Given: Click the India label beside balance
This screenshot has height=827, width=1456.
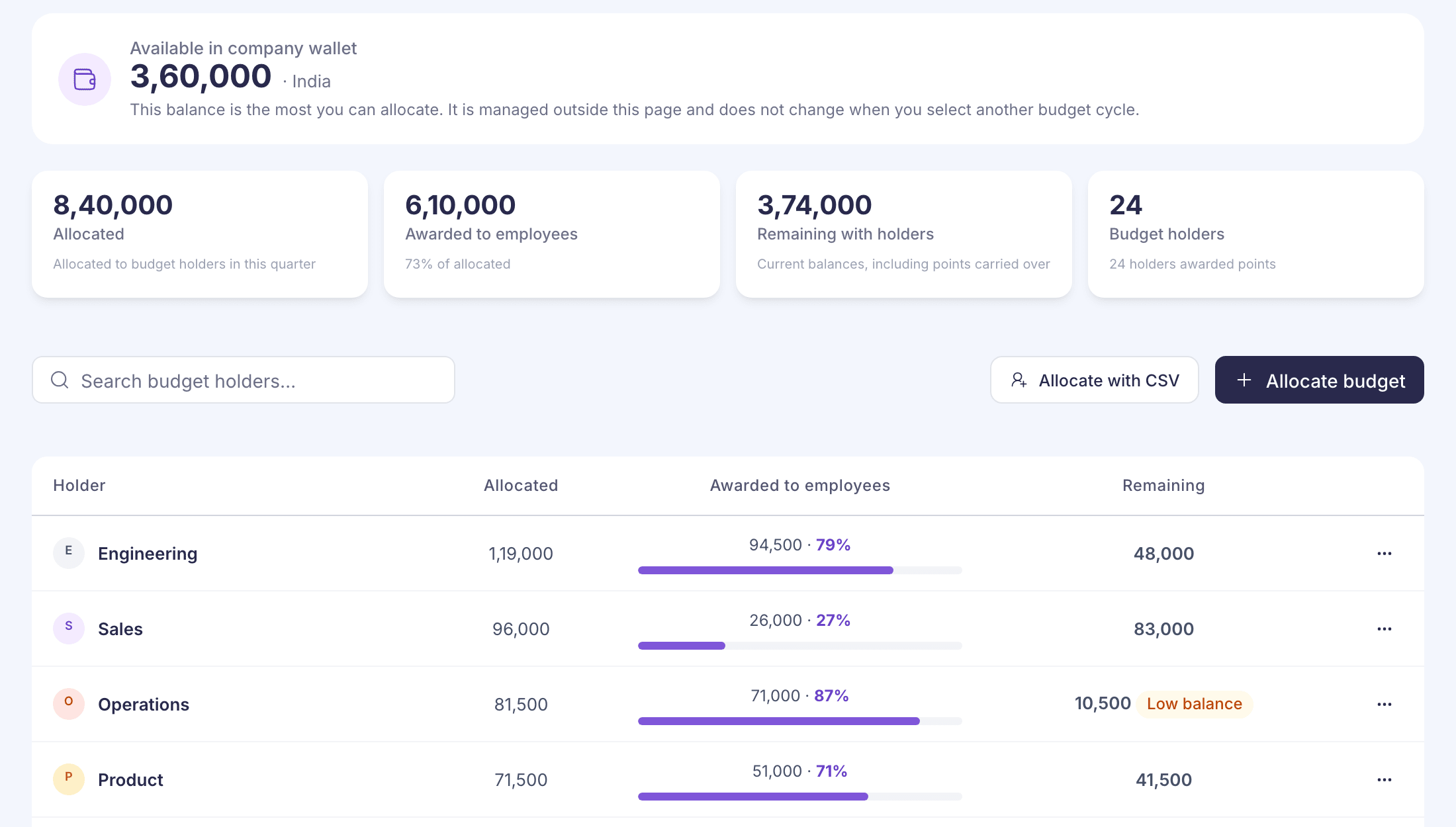Looking at the screenshot, I should 311,81.
